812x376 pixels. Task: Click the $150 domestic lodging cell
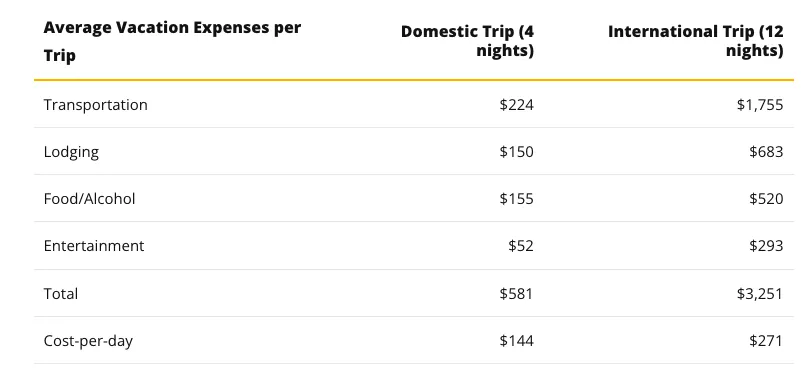[x=516, y=152]
